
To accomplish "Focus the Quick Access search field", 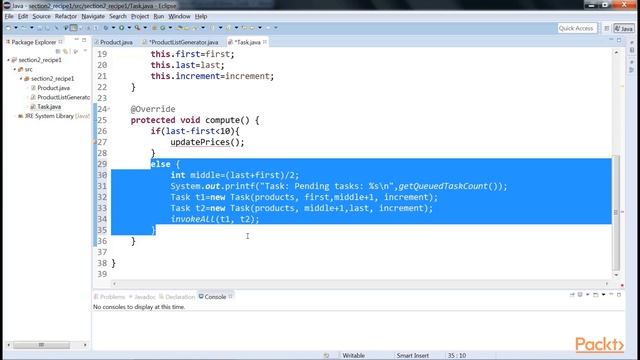I will 576,28.
